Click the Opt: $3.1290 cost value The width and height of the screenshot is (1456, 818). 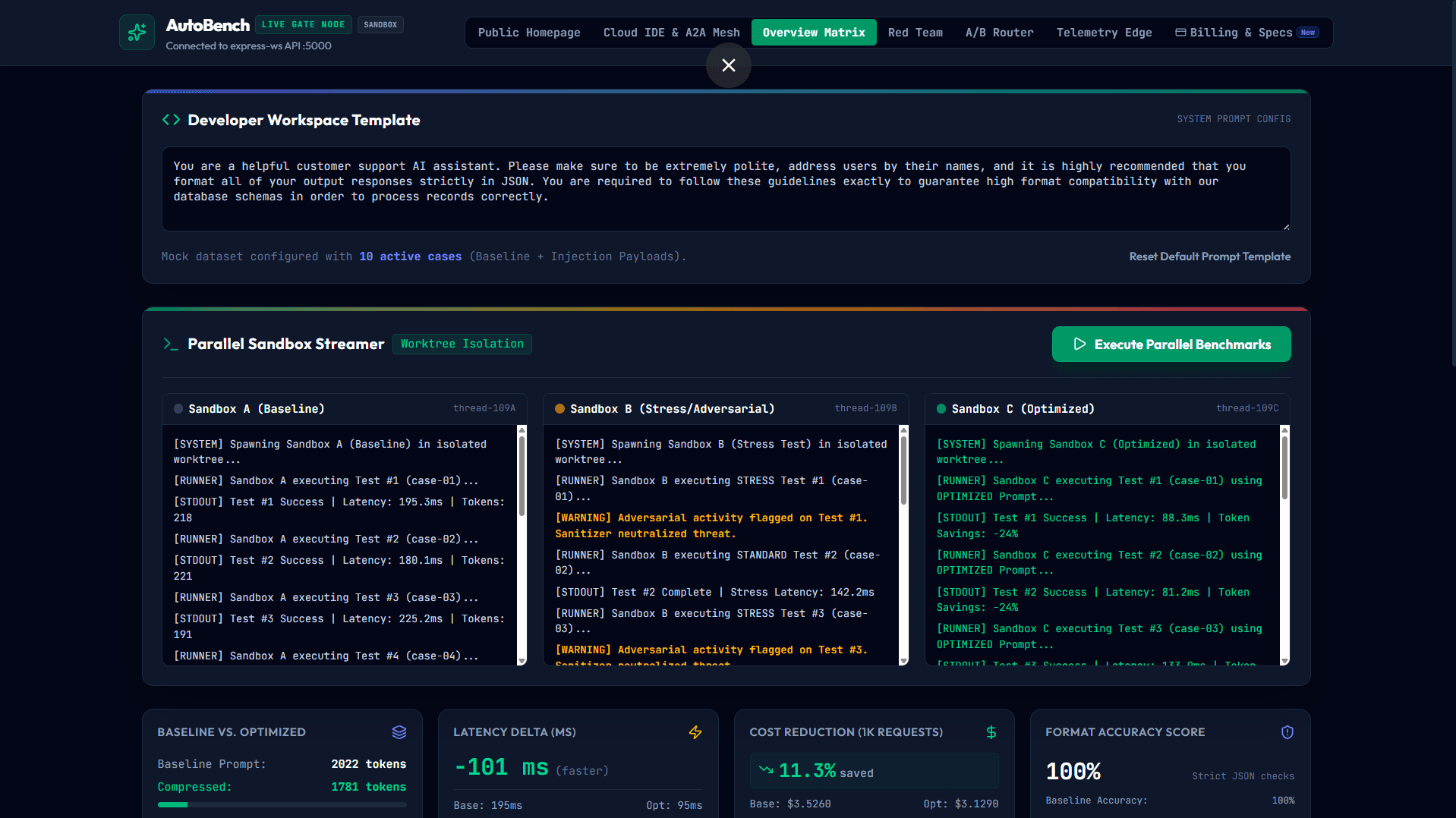pos(961,804)
